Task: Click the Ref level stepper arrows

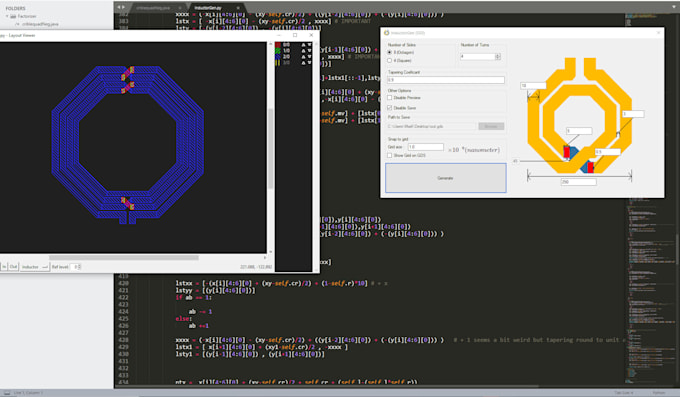Action: coord(79,267)
